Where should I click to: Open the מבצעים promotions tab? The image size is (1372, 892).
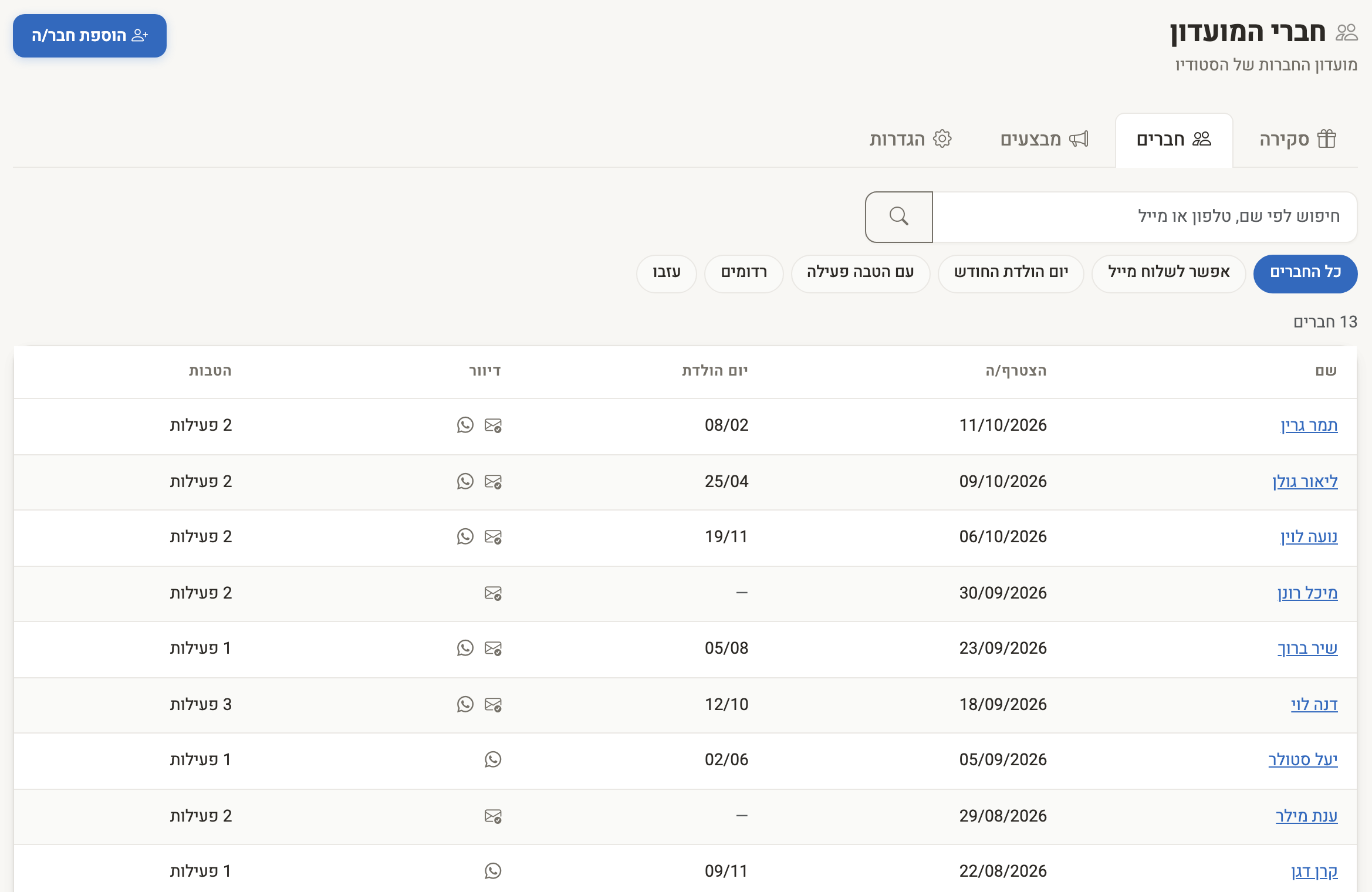point(1045,140)
